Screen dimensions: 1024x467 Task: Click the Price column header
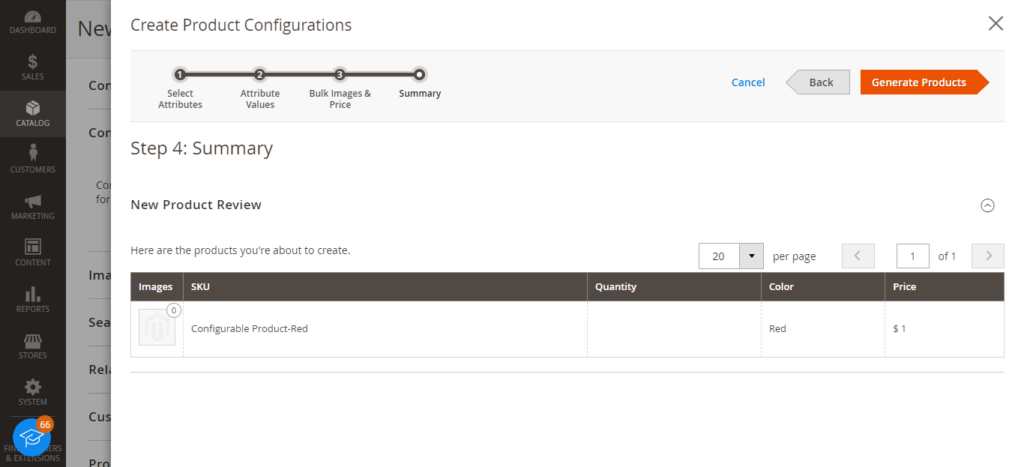[944, 287]
